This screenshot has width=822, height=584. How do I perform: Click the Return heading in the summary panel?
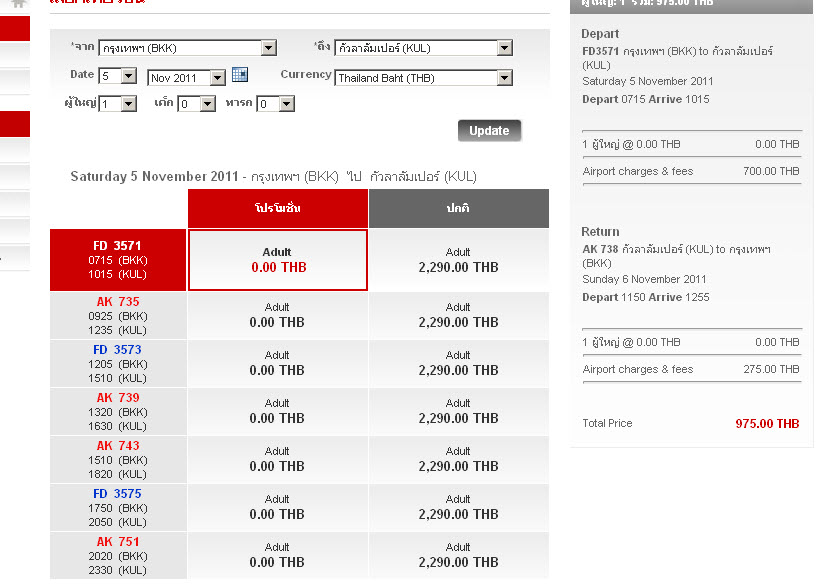click(600, 232)
